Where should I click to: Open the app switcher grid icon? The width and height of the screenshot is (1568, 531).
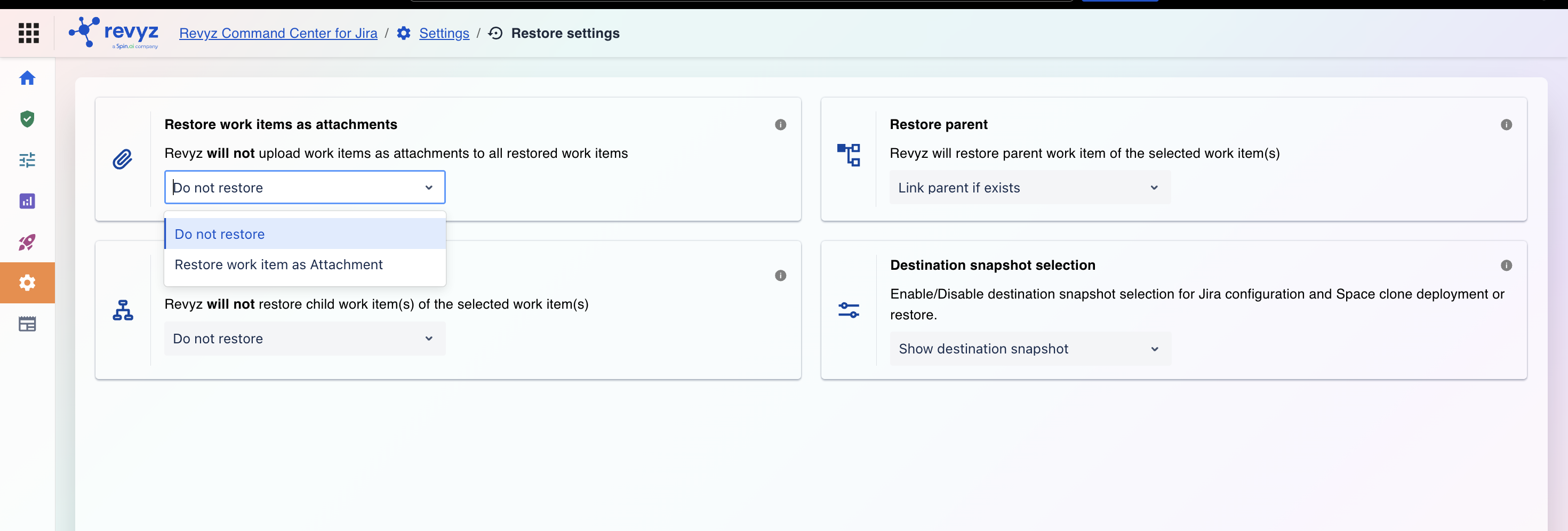click(x=29, y=33)
